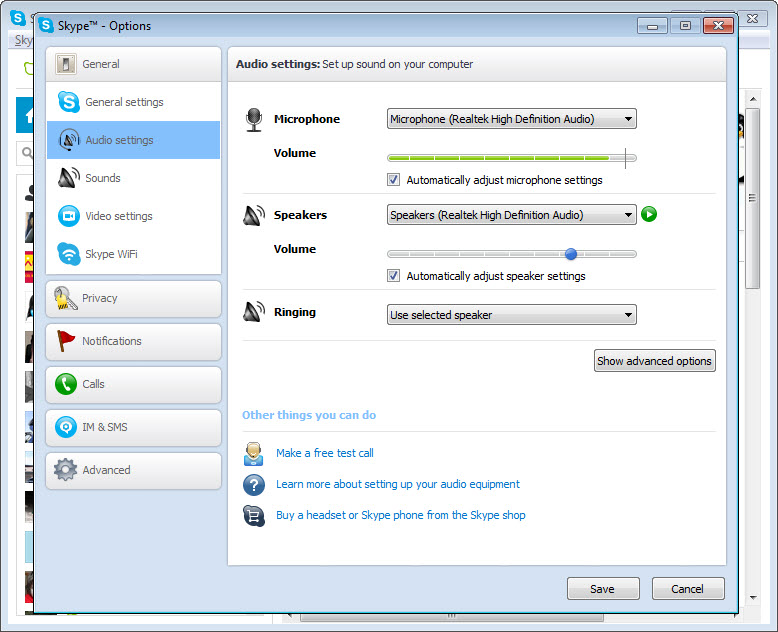The height and width of the screenshot is (632, 778).
Task: Minimize the Skype Options dialog
Action: (x=652, y=26)
